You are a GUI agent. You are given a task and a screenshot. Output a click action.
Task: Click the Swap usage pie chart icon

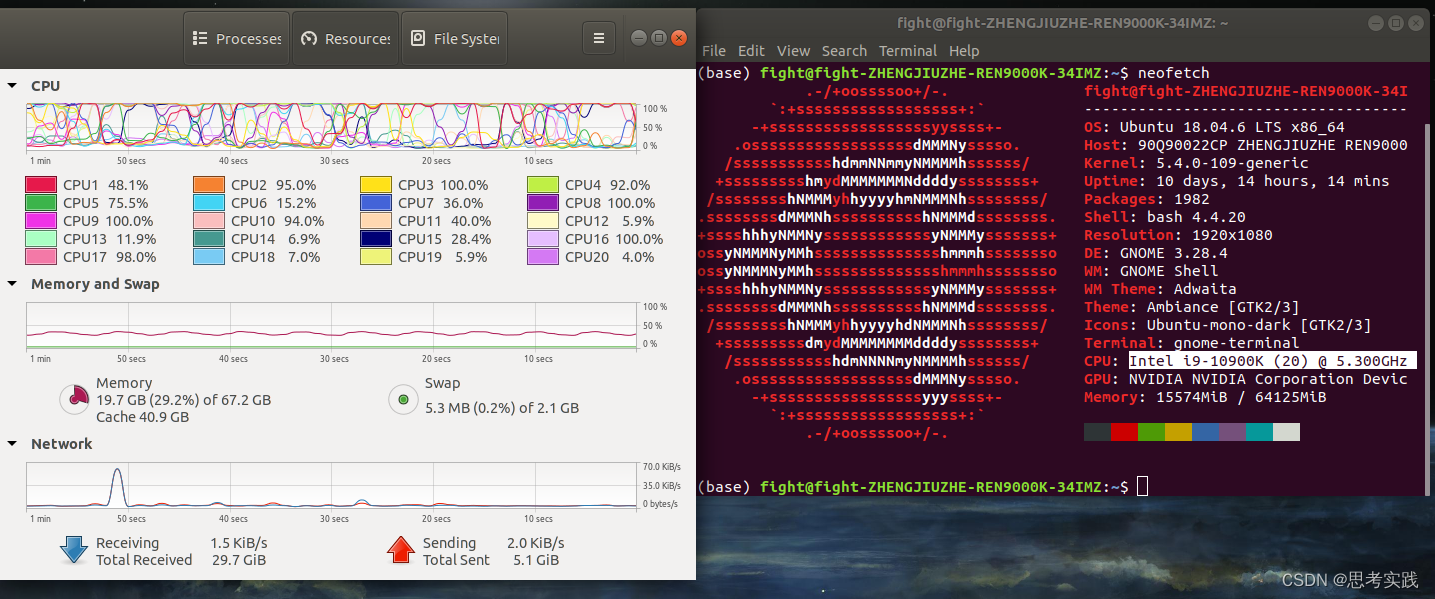click(x=403, y=398)
